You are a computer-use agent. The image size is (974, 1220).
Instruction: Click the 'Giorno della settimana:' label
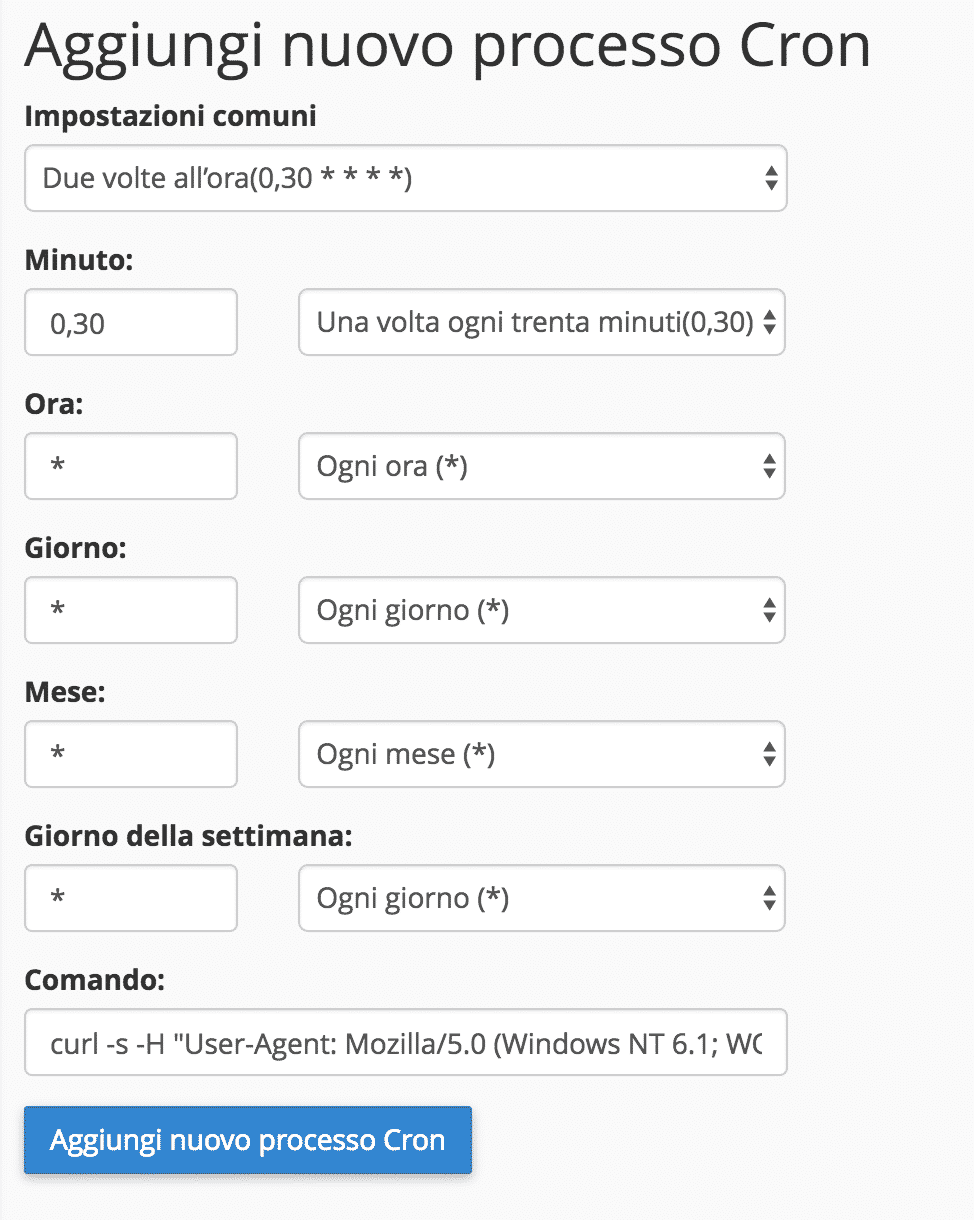[188, 837]
